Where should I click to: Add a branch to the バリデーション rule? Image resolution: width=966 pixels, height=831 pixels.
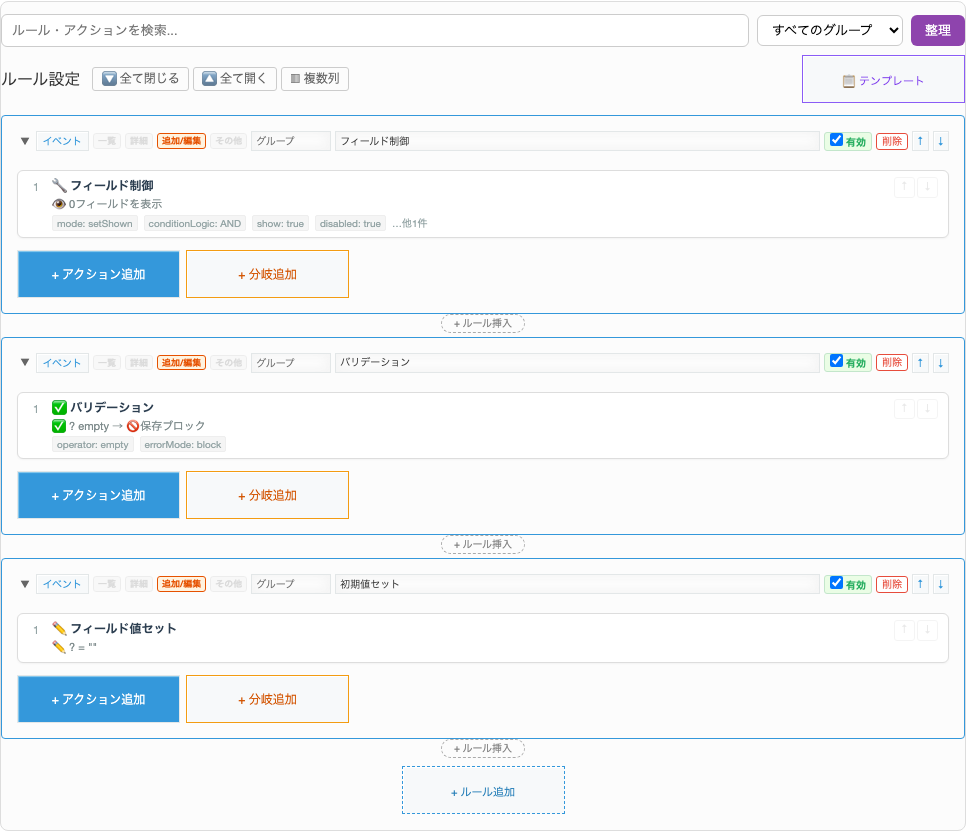point(267,495)
